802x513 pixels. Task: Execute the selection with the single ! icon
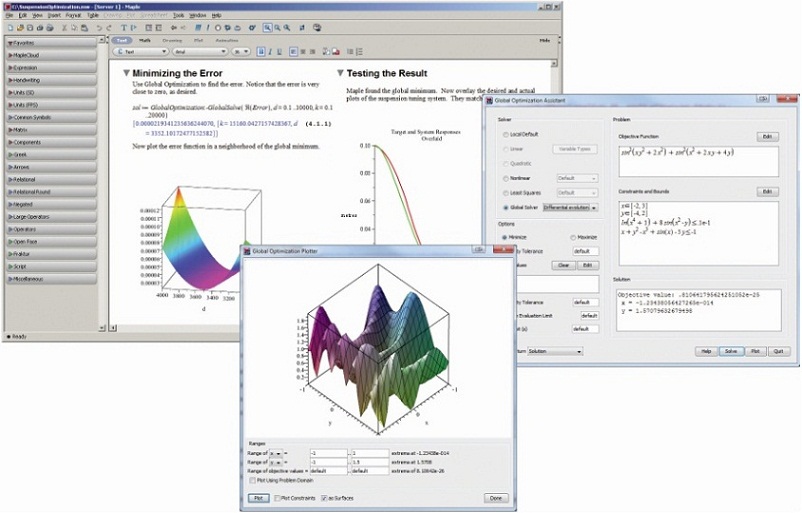point(208,28)
